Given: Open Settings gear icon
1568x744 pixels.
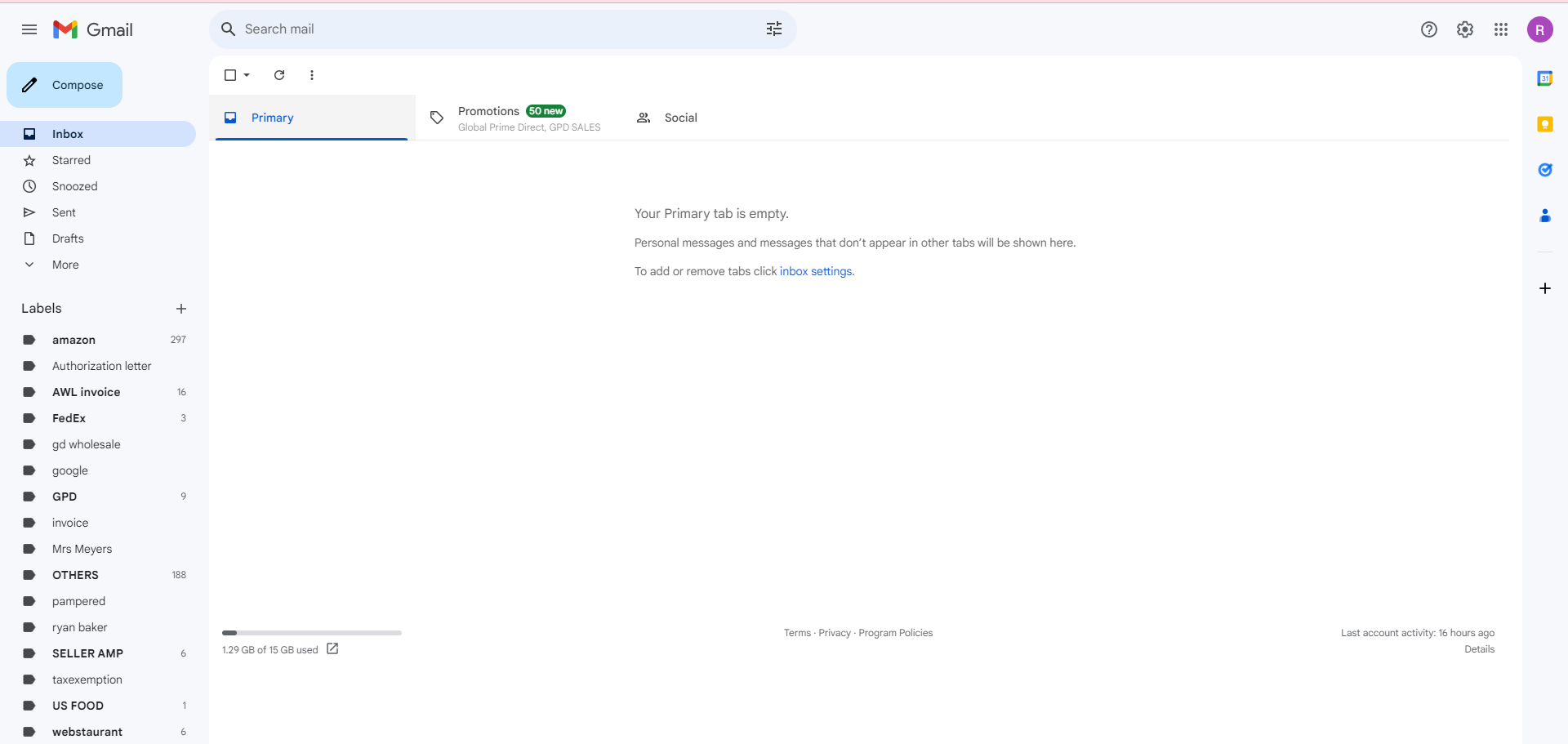Looking at the screenshot, I should point(1465,29).
